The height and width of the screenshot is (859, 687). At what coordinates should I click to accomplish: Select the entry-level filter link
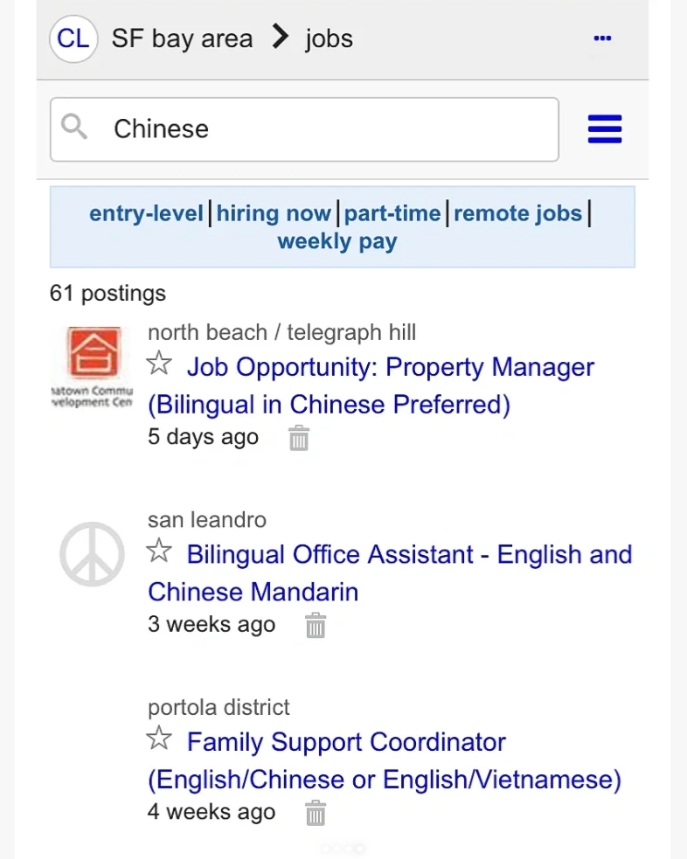pos(146,213)
